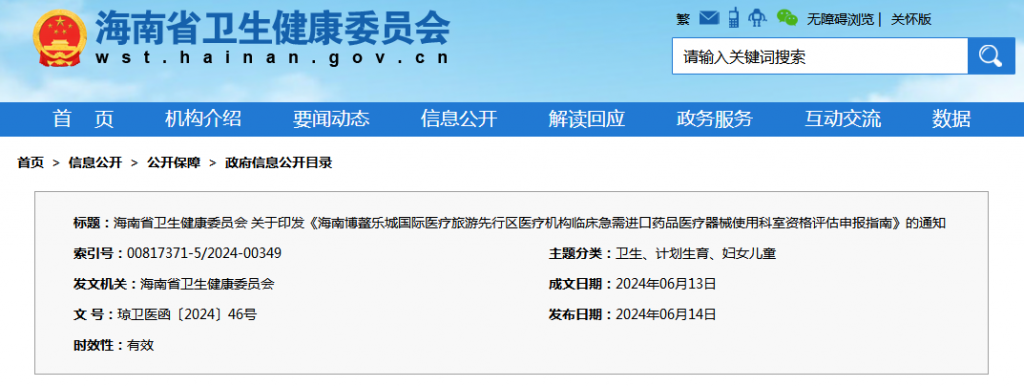The image size is (1024, 387).
Task: Open 数据 menu item
Action: [x=952, y=119]
